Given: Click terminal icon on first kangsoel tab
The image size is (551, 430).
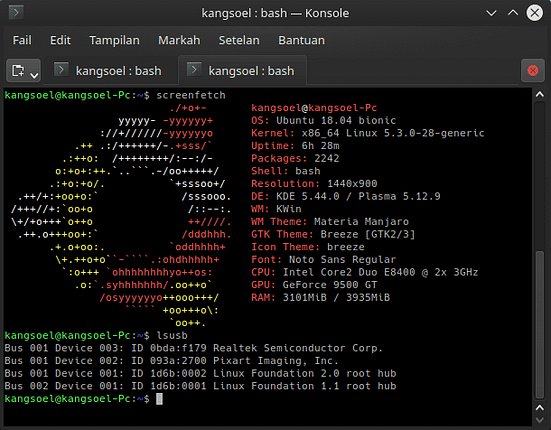Looking at the screenshot, I should (61, 69).
